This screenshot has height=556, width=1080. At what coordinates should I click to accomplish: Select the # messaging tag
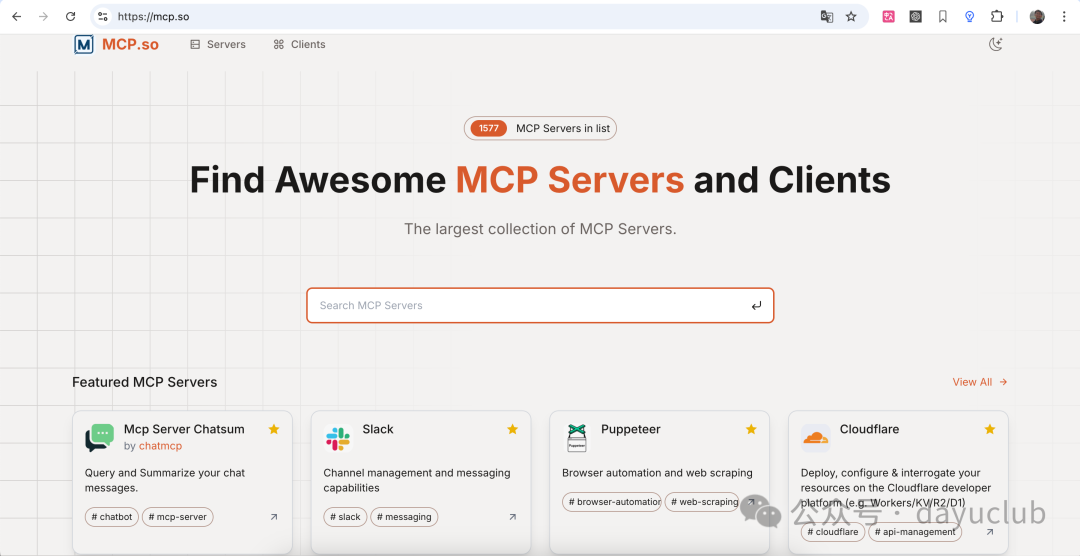point(404,517)
